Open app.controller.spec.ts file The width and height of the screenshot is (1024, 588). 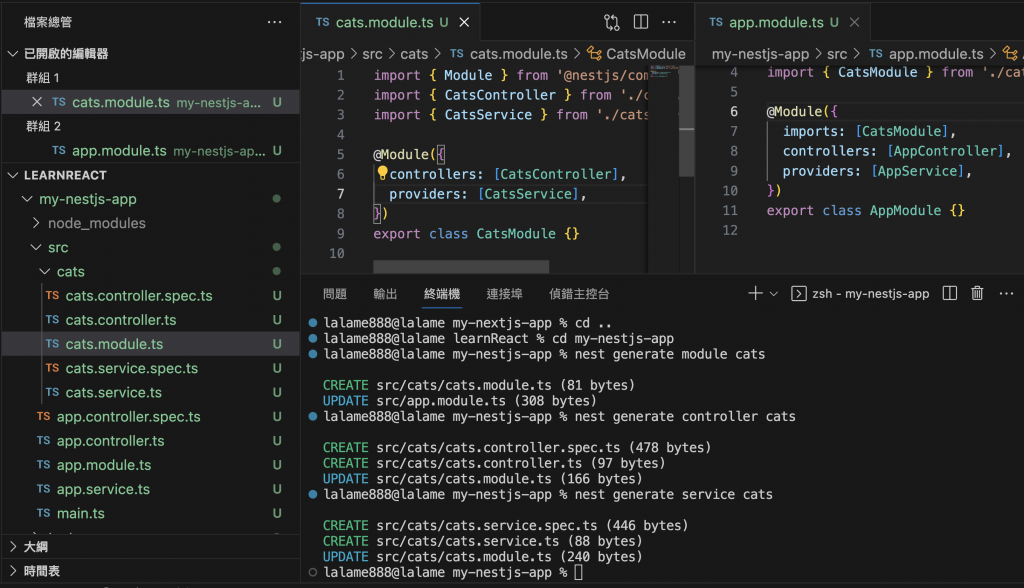coord(151,416)
